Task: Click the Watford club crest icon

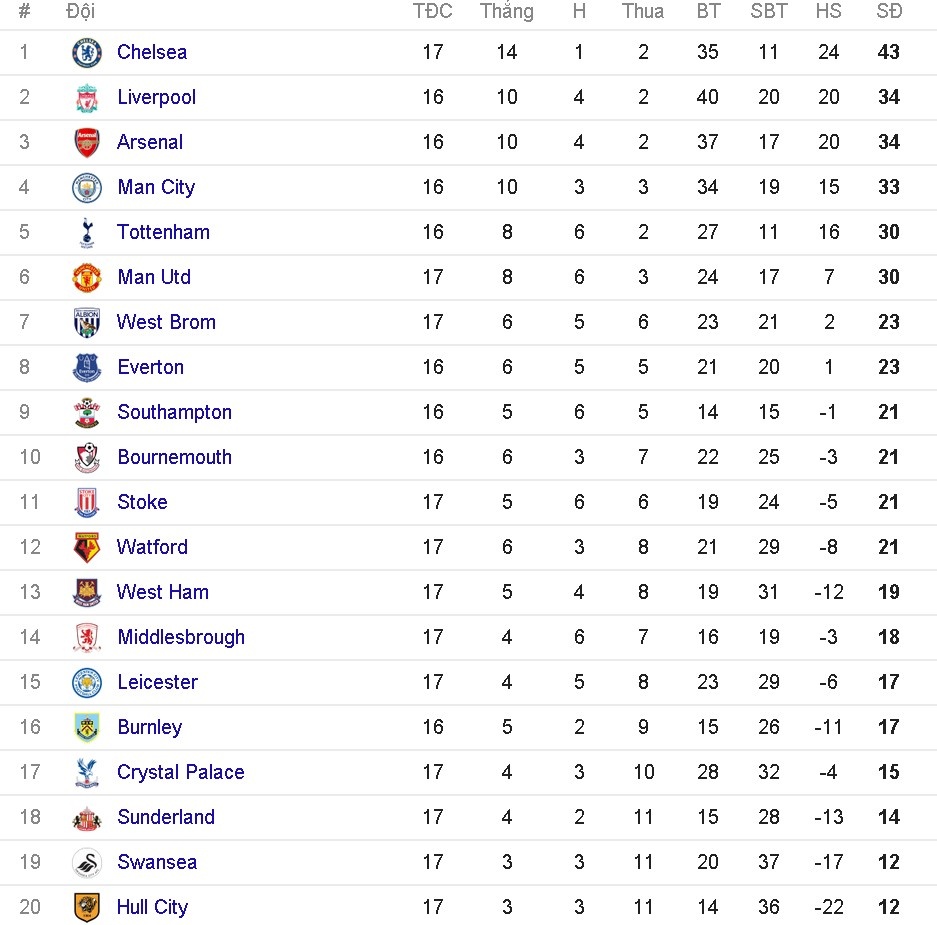Action: pyautogui.click(x=87, y=547)
